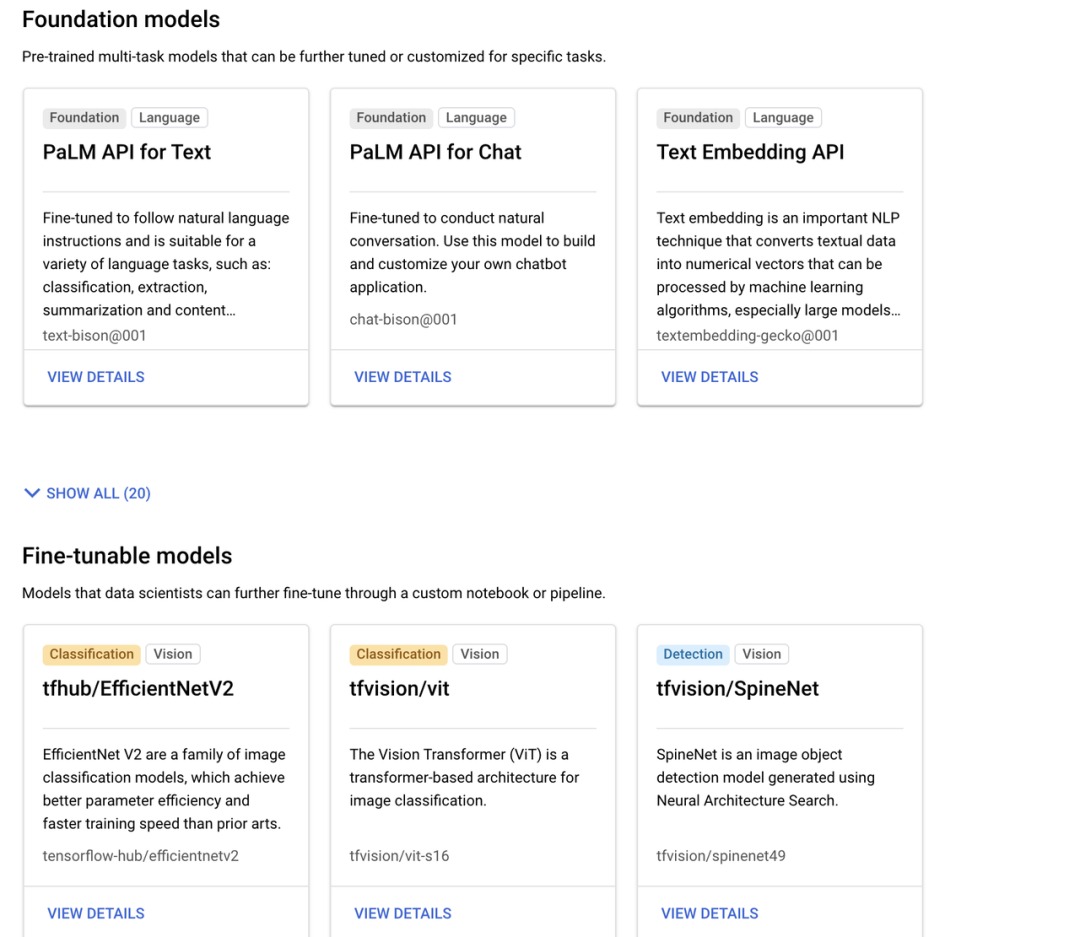View details for tfvision/SpineNet
1080x937 pixels.
tap(710, 913)
